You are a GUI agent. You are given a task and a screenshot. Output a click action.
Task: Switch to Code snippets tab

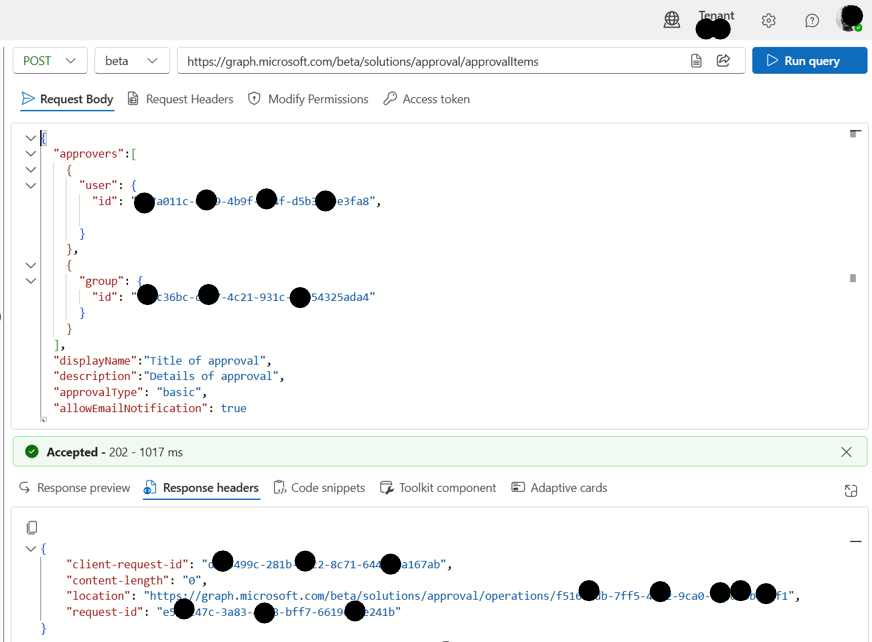(319, 488)
